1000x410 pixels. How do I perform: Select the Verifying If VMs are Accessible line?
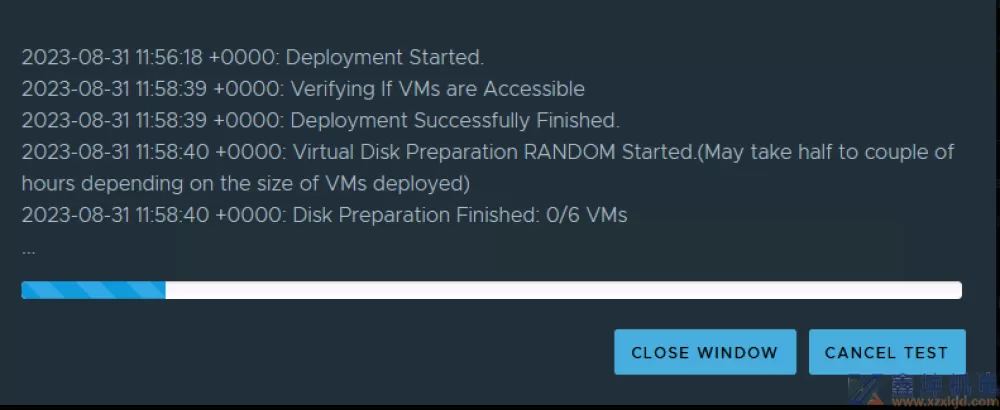(x=303, y=89)
